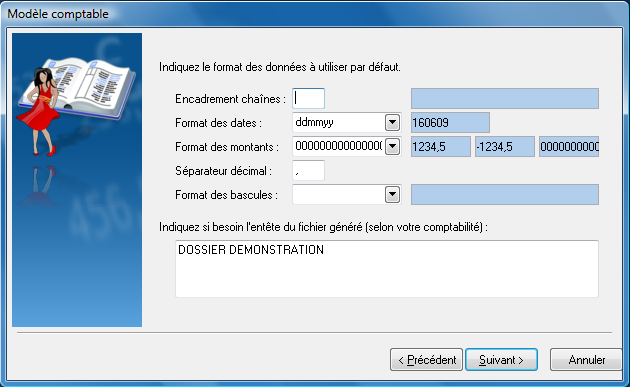Go back with the Précédent button
The height and width of the screenshot is (387, 630).
426,359
